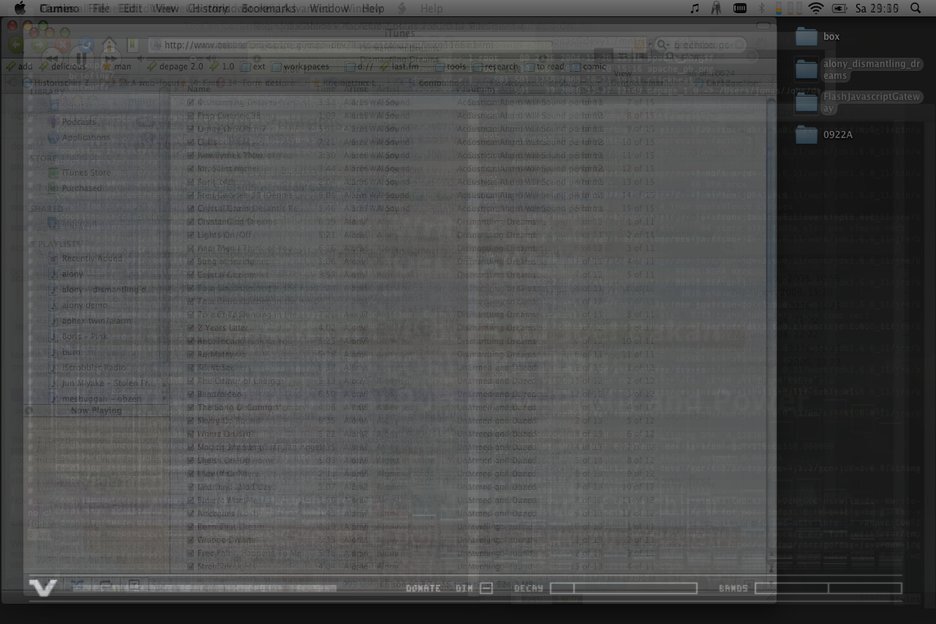Open the 'comic' bookmark folder
Image resolution: width=936 pixels, height=624 pixels.
pos(589,66)
